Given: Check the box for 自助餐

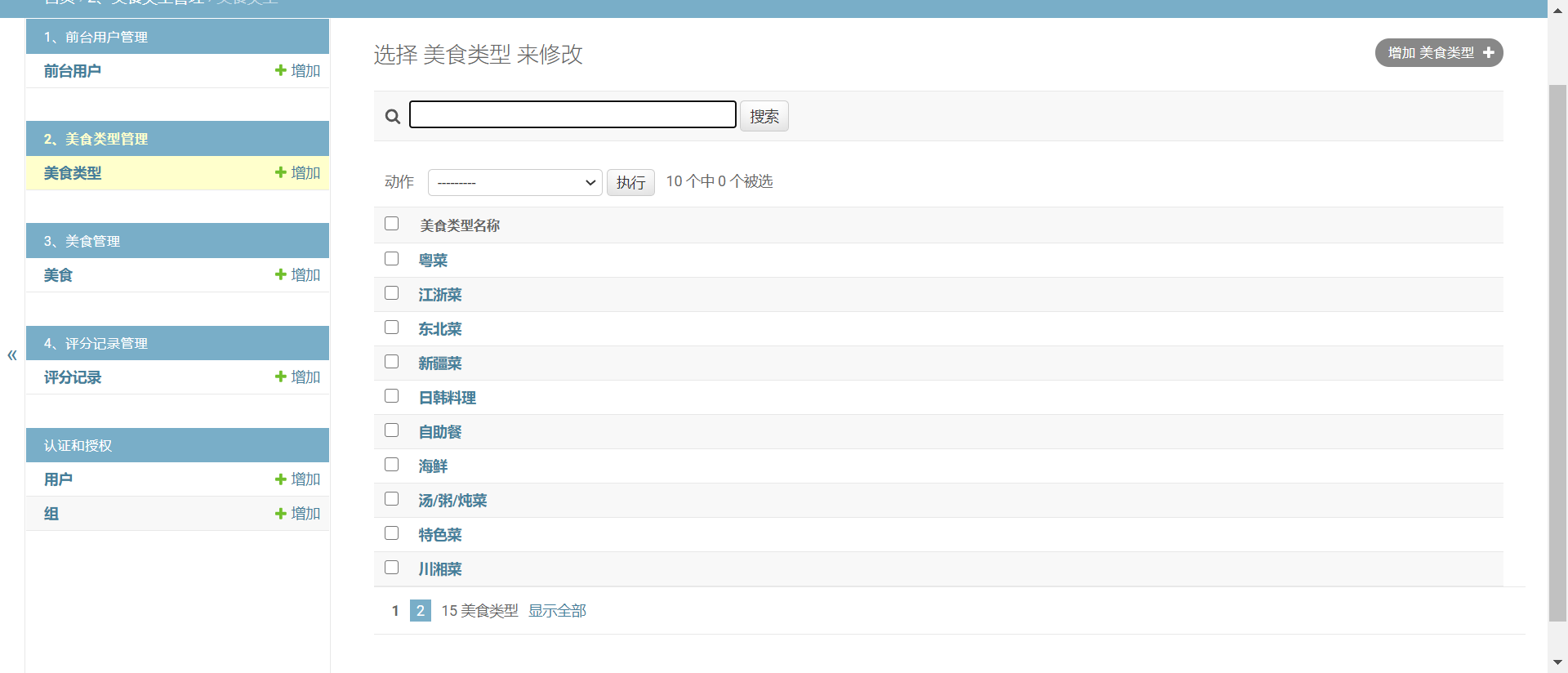Looking at the screenshot, I should click(x=392, y=430).
